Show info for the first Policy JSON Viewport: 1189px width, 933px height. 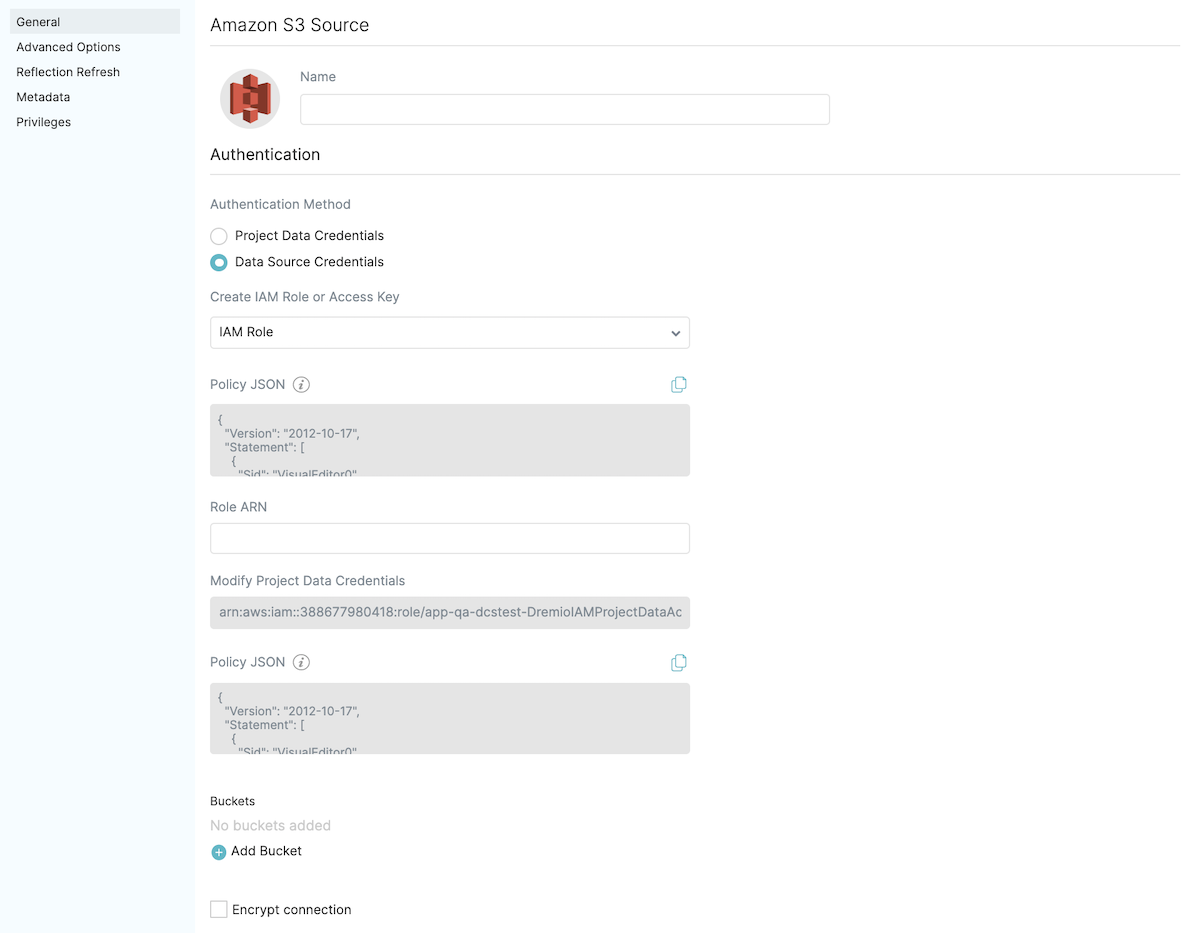[x=301, y=385]
